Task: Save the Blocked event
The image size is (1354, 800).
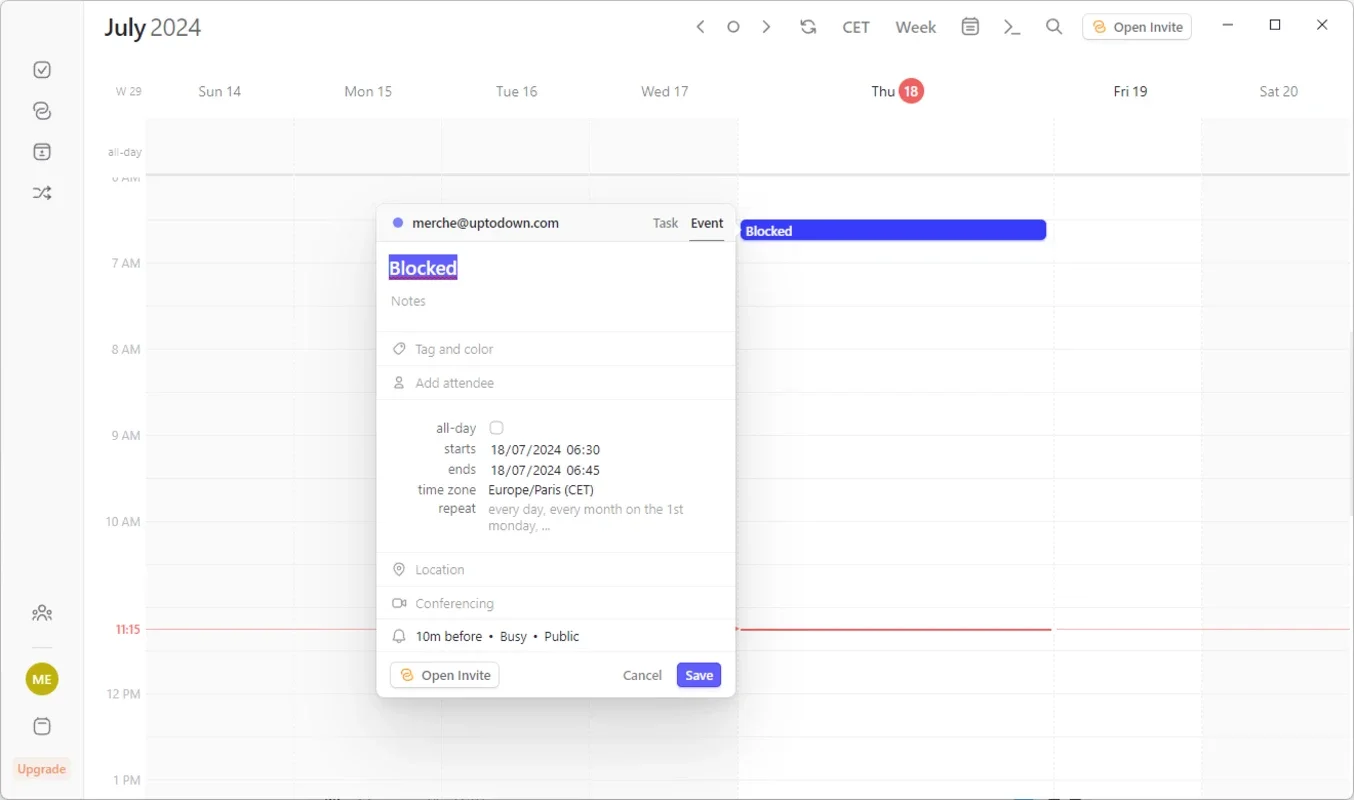Action: pyautogui.click(x=699, y=675)
